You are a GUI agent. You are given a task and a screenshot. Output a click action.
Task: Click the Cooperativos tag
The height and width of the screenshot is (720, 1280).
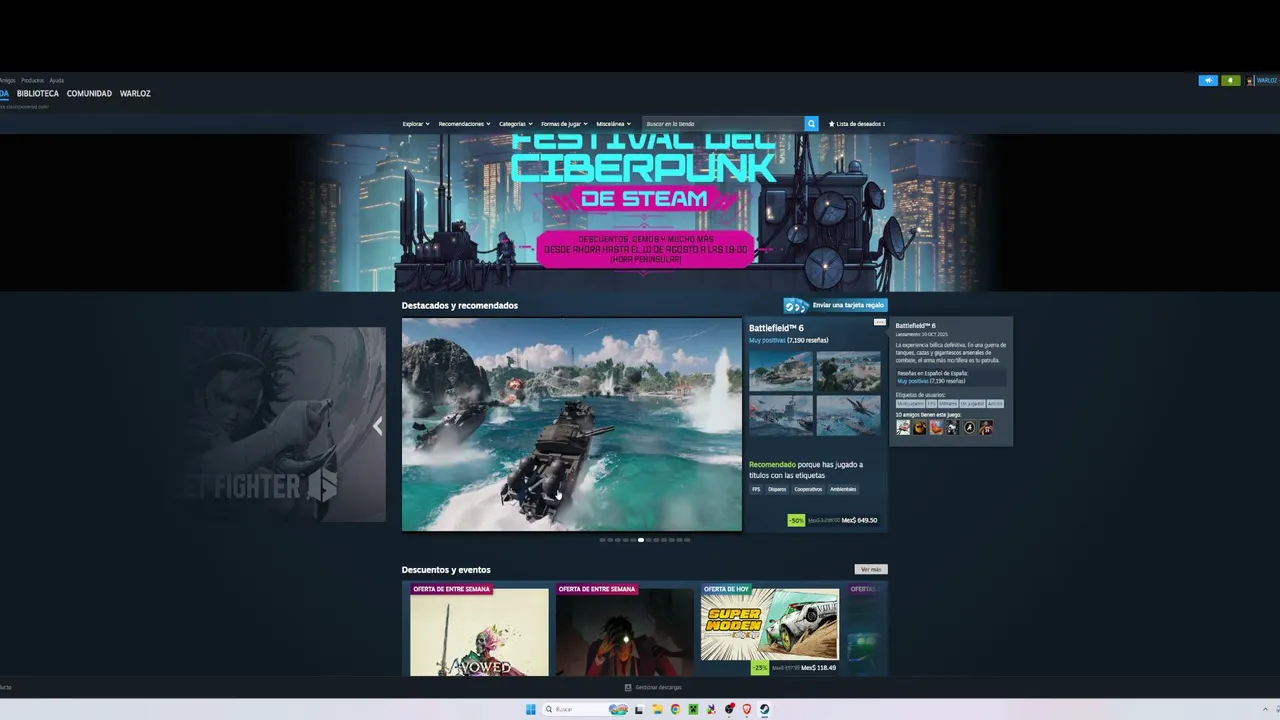[808, 489]
